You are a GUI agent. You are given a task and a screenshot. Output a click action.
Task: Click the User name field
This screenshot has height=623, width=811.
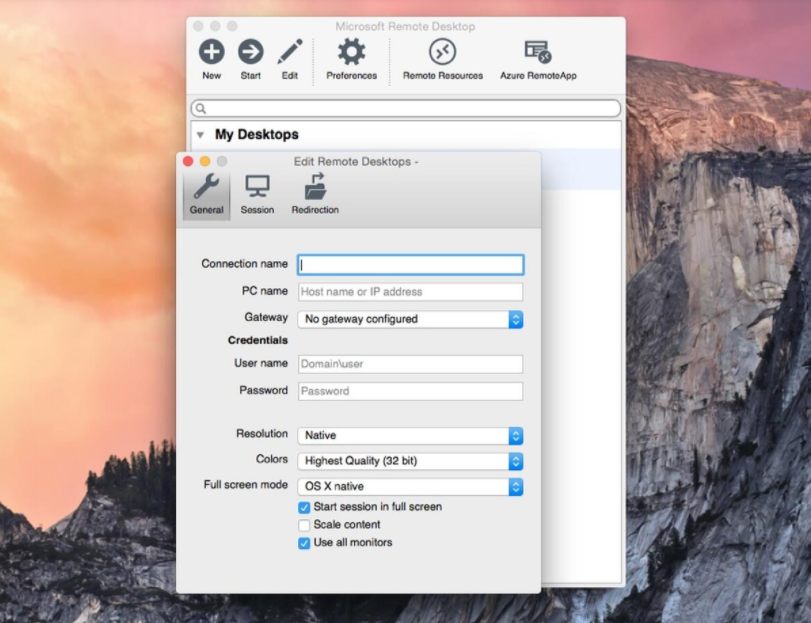point(411,364)
